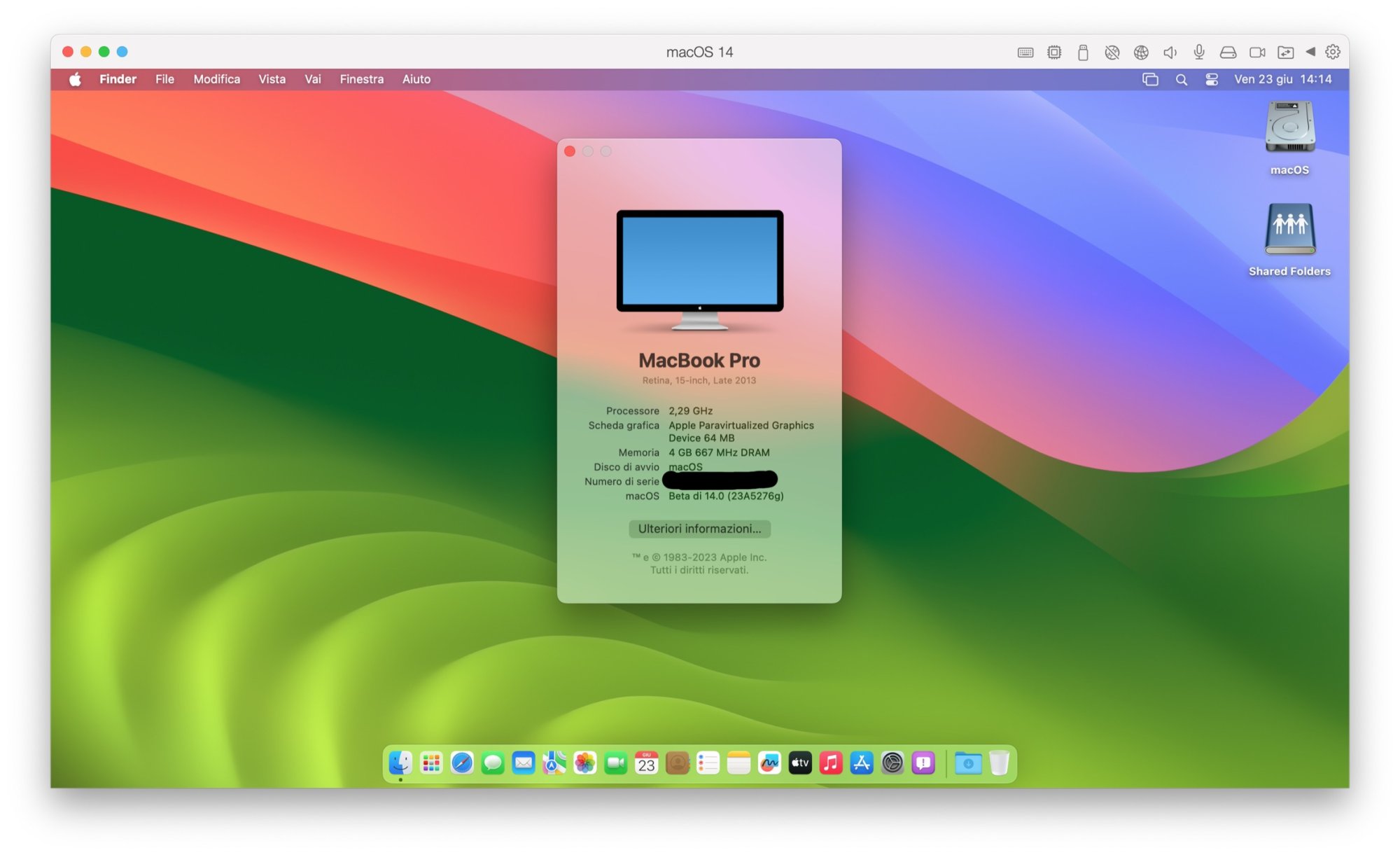1400x855 pixels.
Task: Open the settings gear in the toolbar
Action: point(1333,52)
